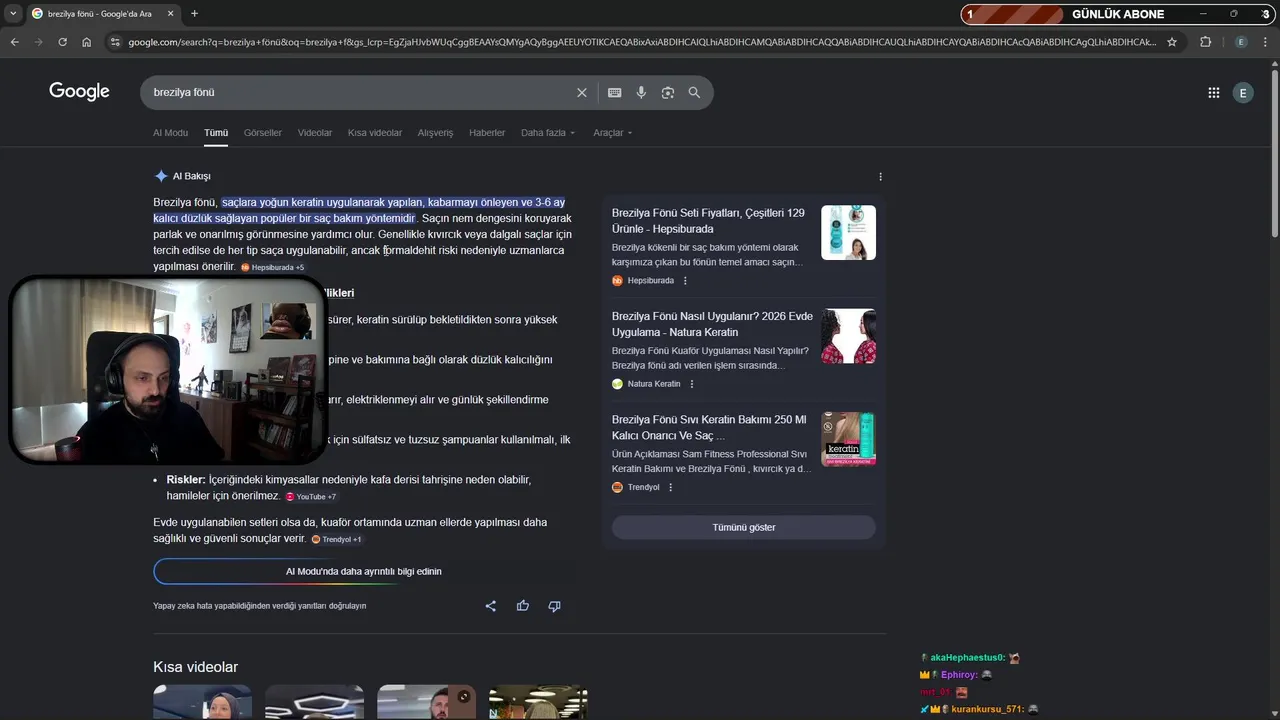The image size is (1280, 720).
Task: Open Brezilya Fönü Nasıl Uygulanır link
Action: (712, 324)
